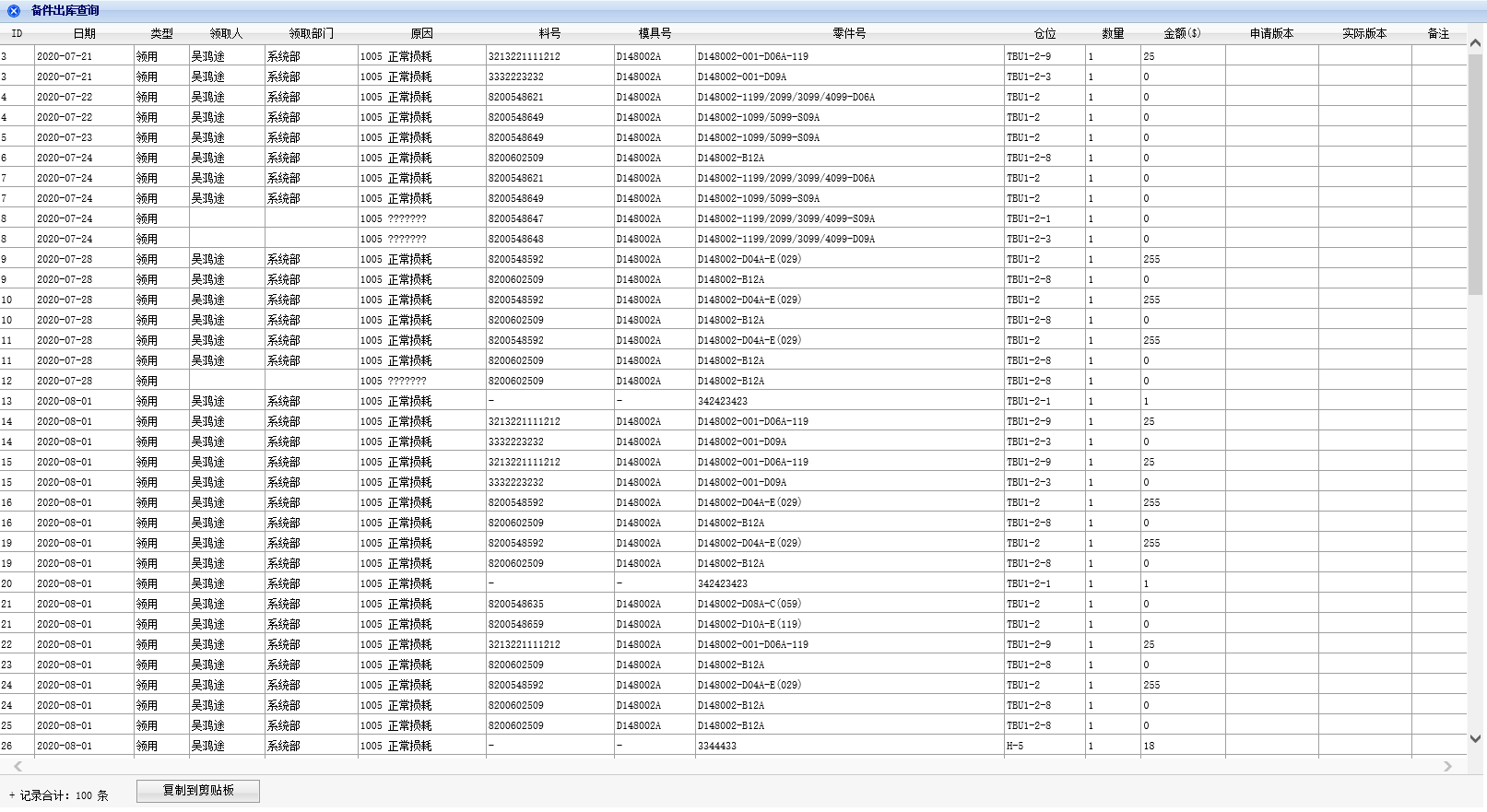Click the 领取部门 column header

pos(311,33)
